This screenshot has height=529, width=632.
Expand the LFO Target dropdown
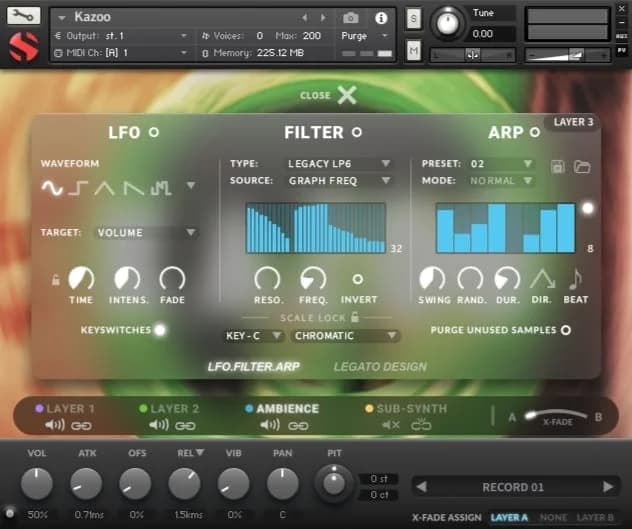(x=146, y=233)
